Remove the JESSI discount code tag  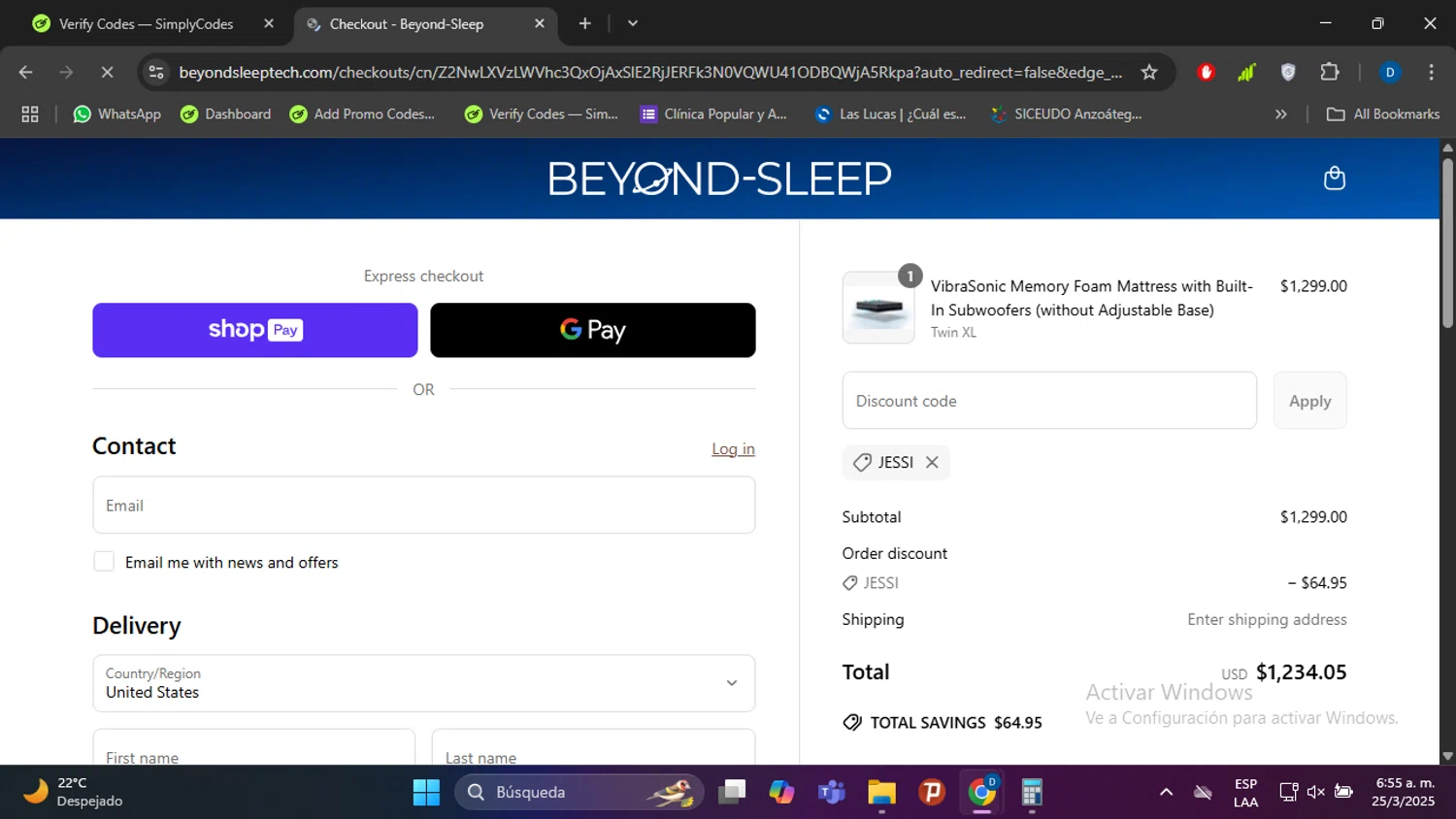click(932, 463)
